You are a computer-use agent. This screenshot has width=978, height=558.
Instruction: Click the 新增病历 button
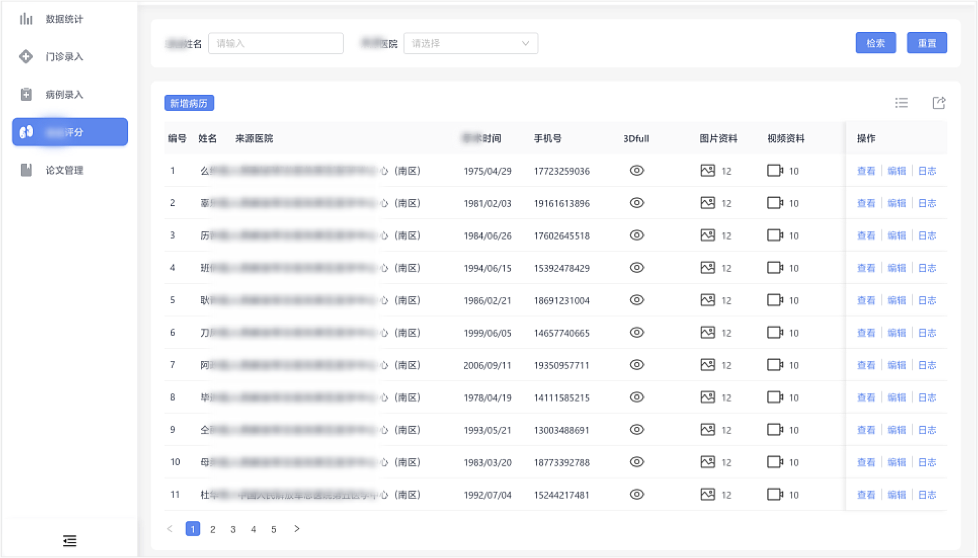[x=189, y=103]
